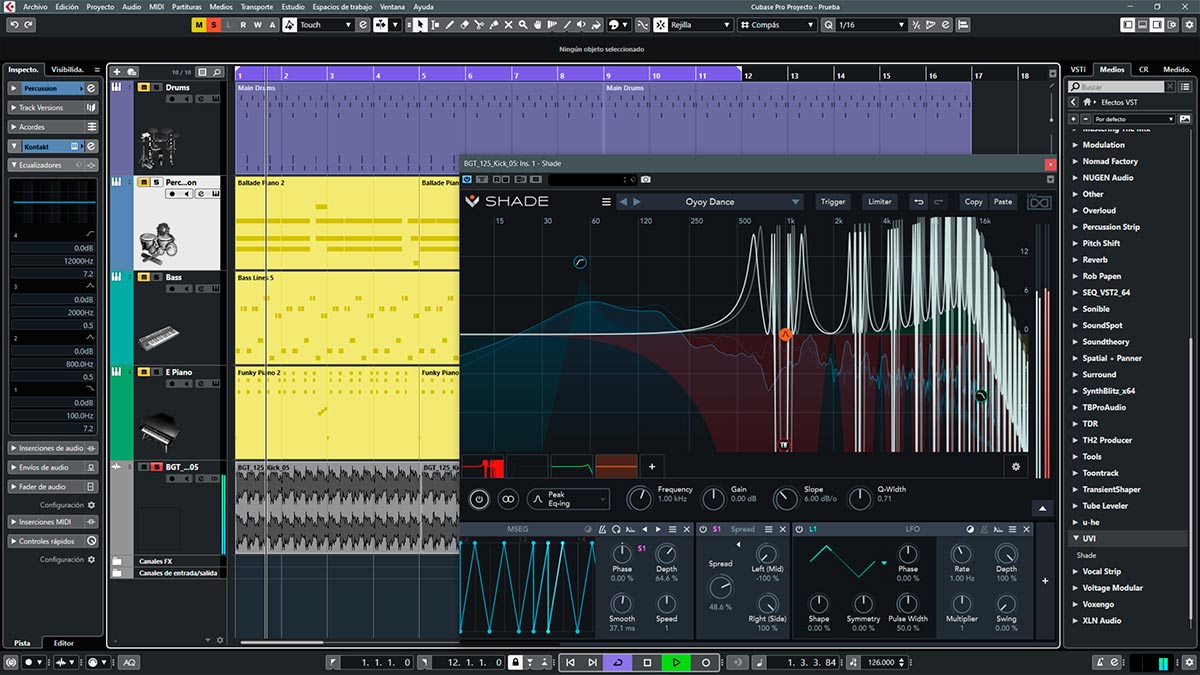Viewport: 1200px width, 675px height.
Task: Select the Split scissors tool
Action: click(479, 25)
